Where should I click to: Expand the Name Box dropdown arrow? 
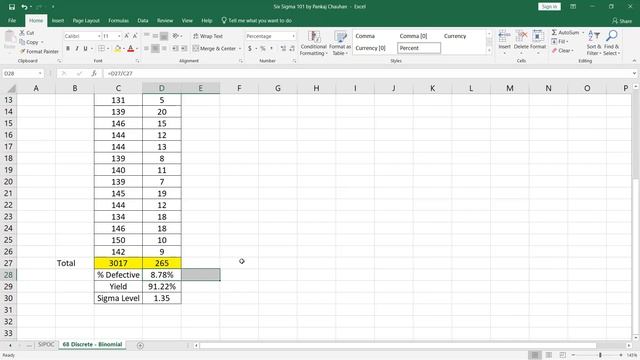[40, 73]
